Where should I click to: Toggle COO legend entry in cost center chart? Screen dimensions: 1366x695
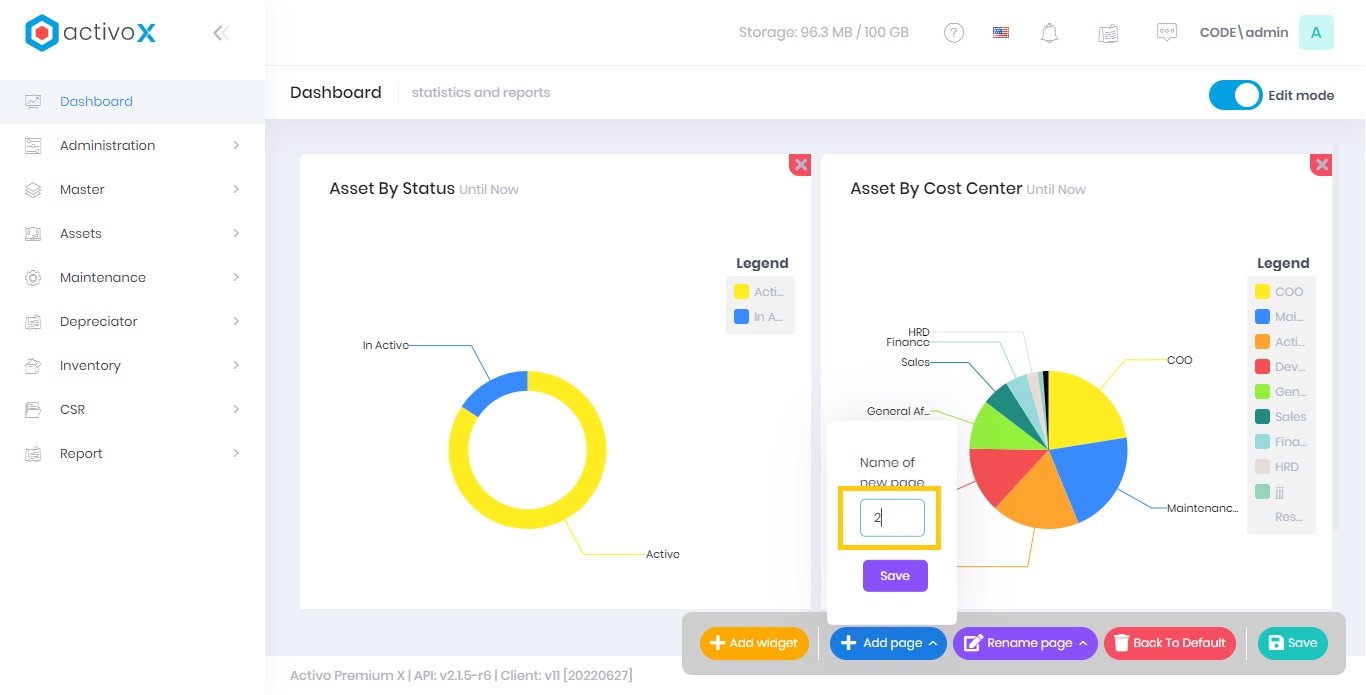pos(1280,292)
